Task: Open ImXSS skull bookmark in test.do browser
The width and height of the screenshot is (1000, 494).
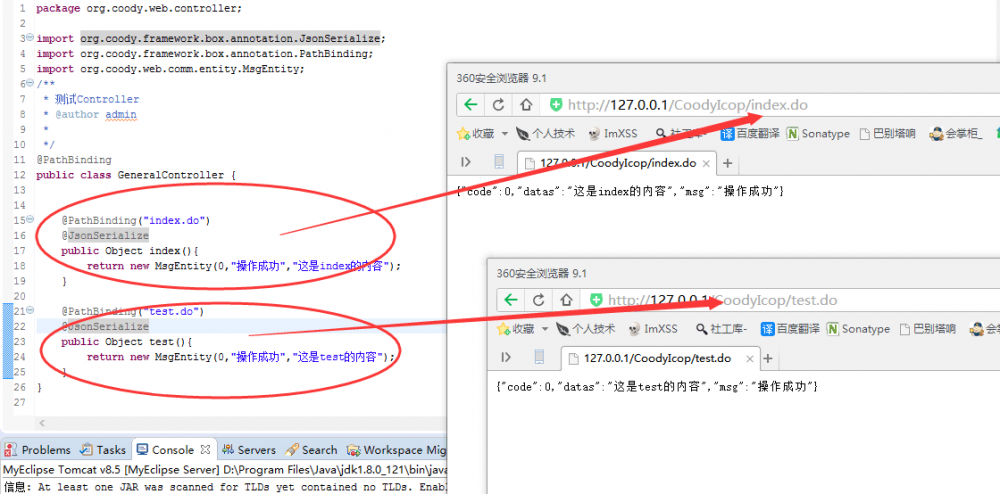Action: 652,329
